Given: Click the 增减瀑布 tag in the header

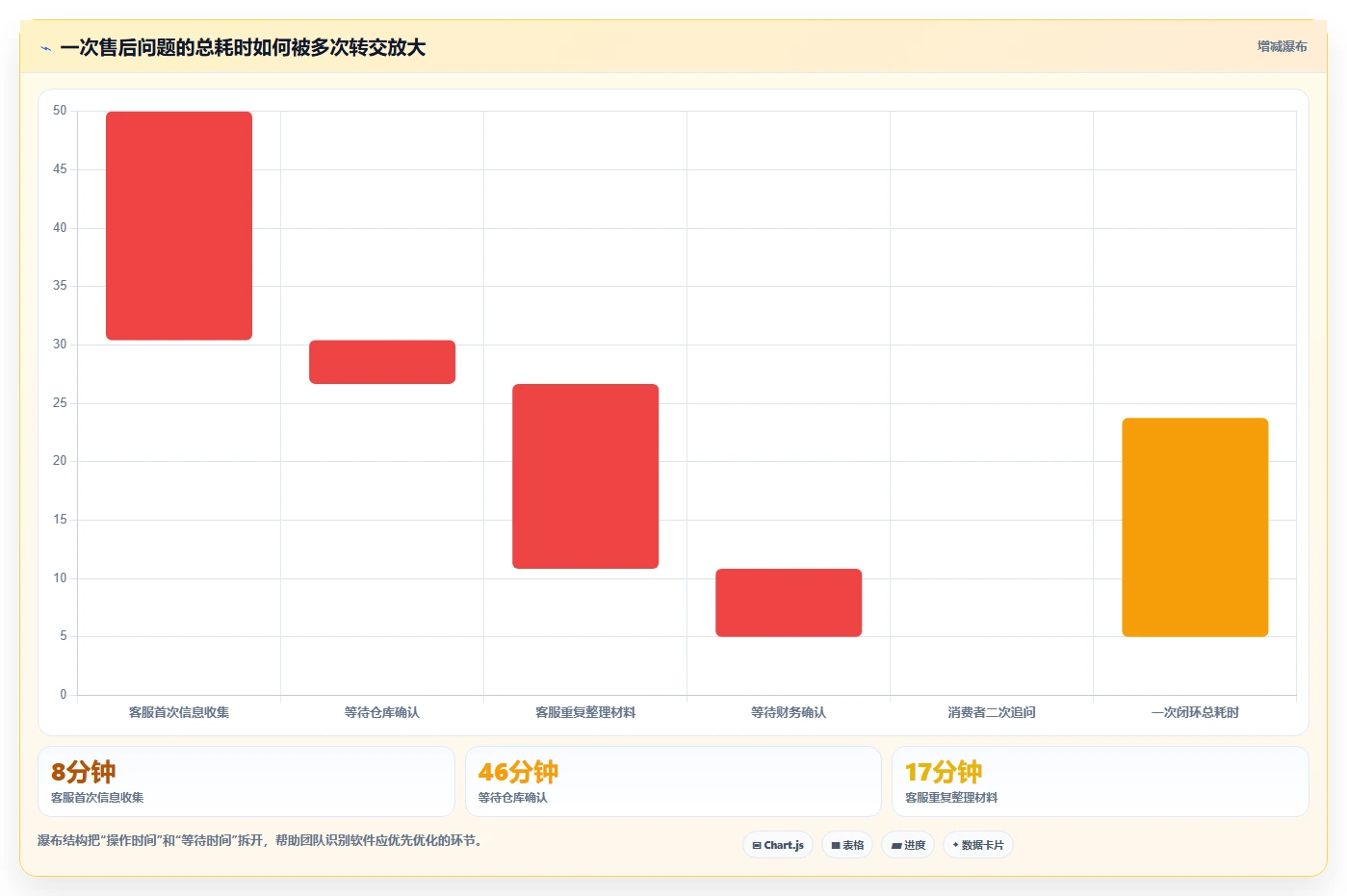Looking at the screenshot, I should pos(1282,46).
